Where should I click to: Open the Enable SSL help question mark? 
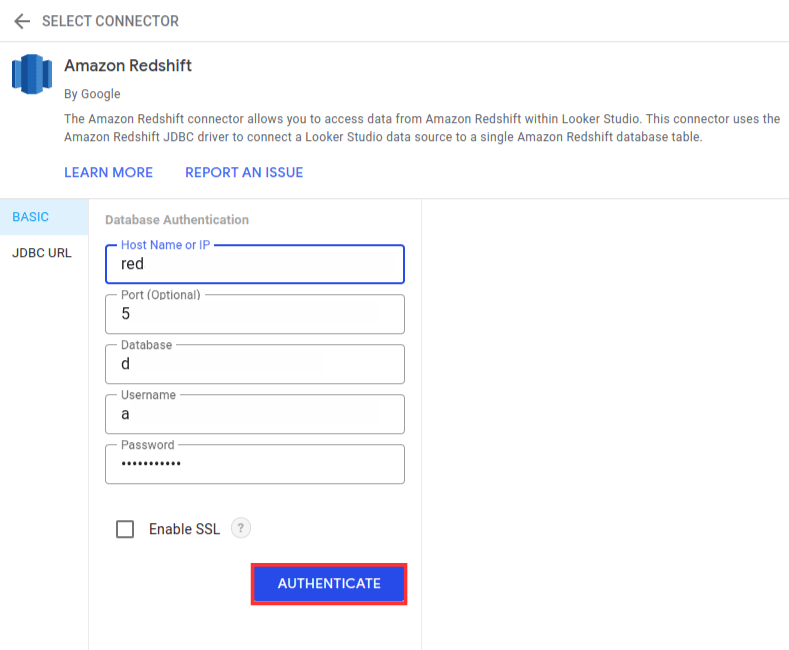coord(240,528)
